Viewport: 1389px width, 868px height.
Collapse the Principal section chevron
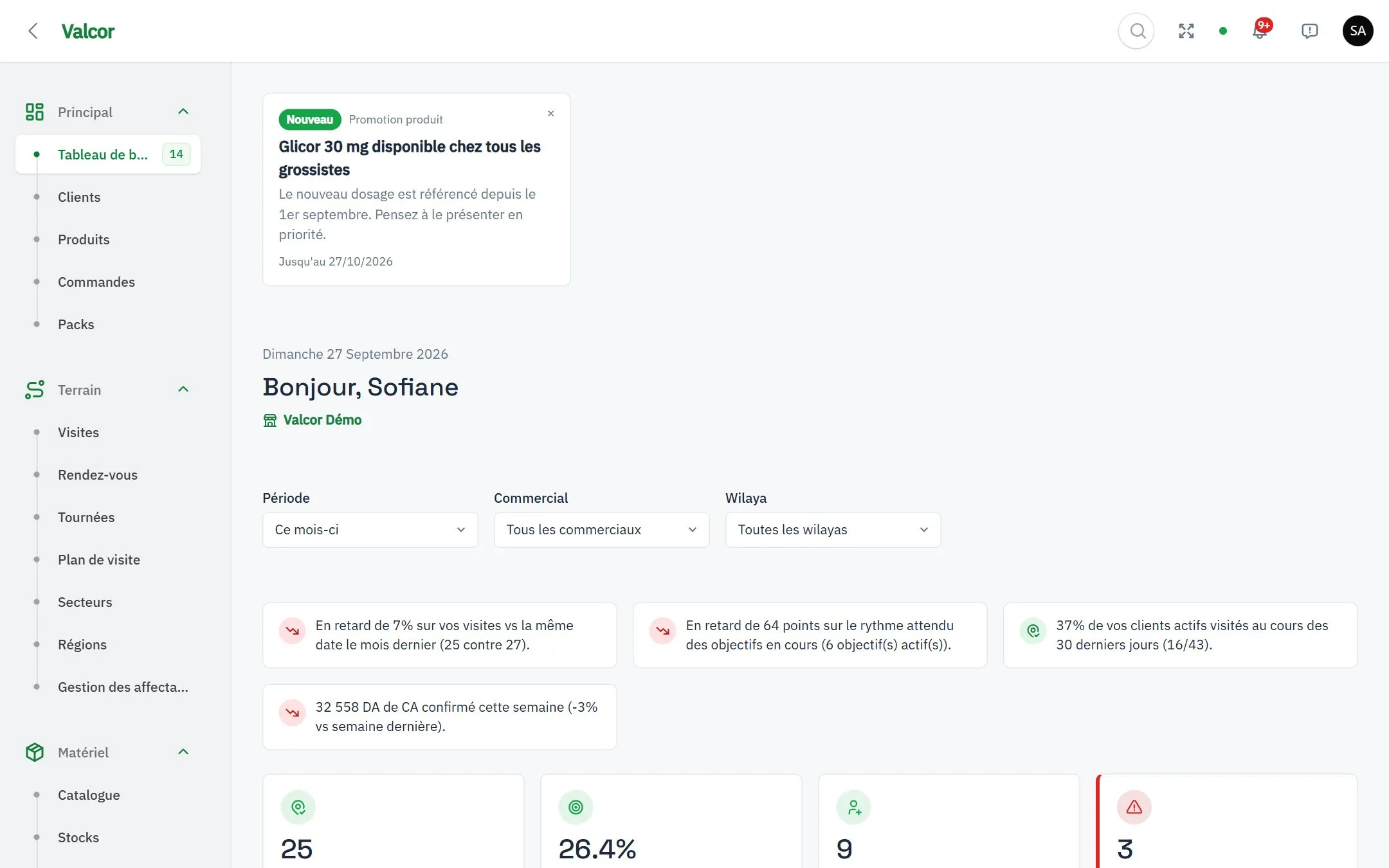tap(183, 112)
